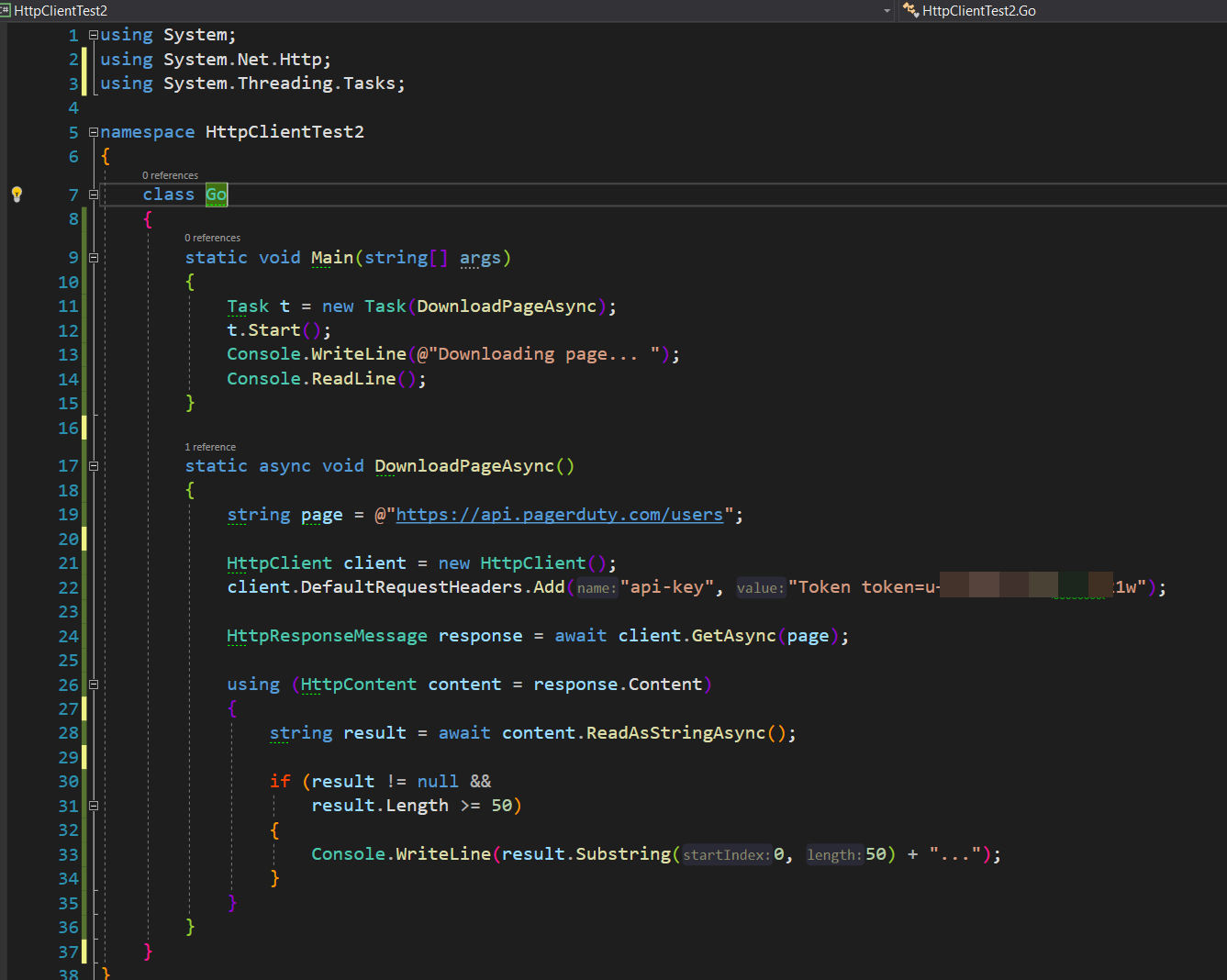Click the method icon beside HttpClientTest2.Go breadcrumb
Screen dimensions: 1227x980
[911, 11]
